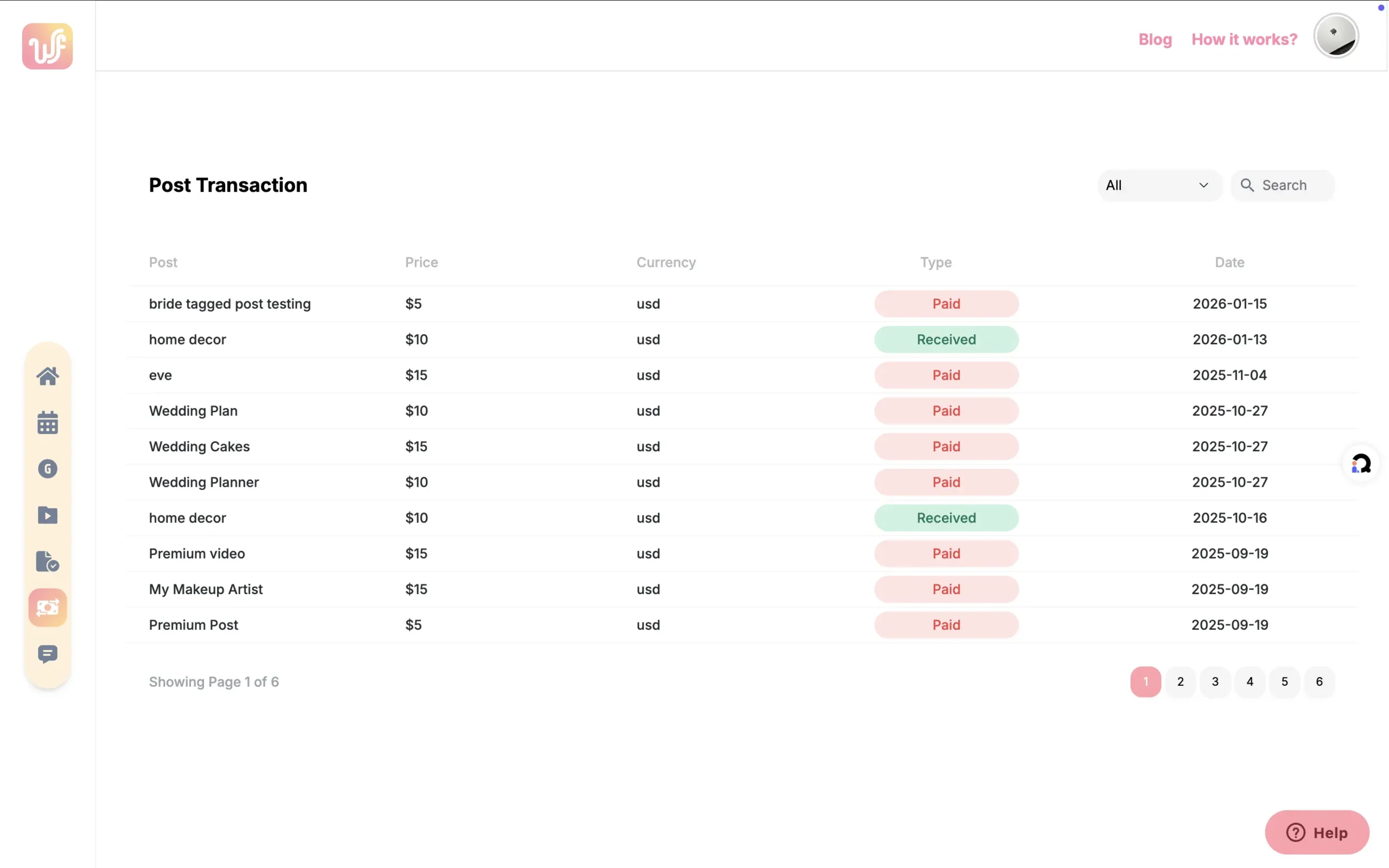
Task: Jump to page 6 of transactions
Action: tap(1319, 681)
